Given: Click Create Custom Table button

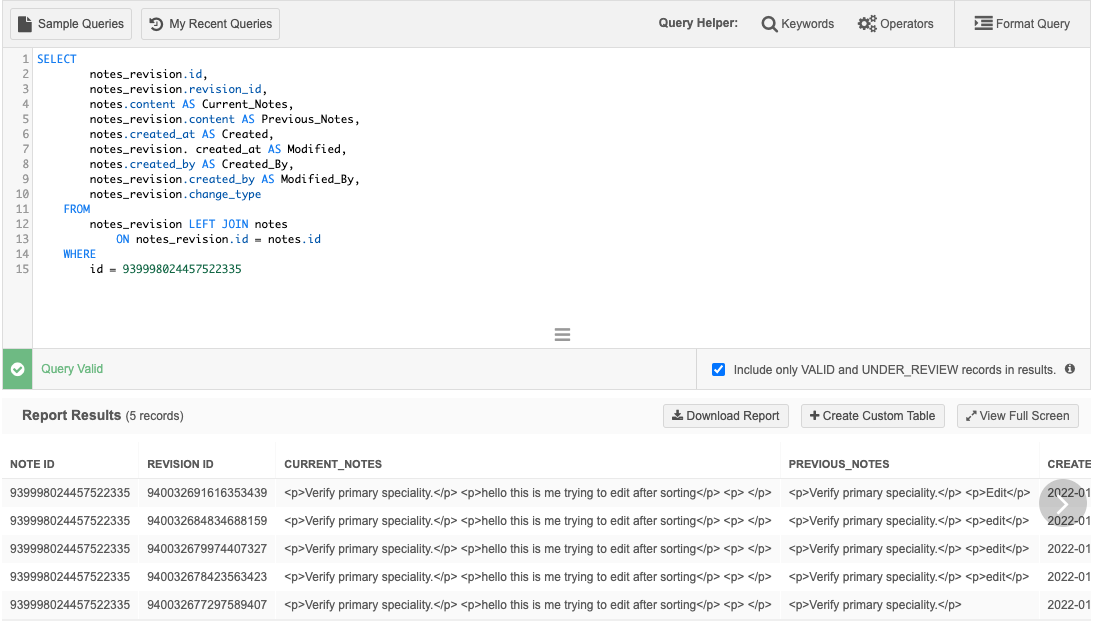Looking at the screenshot, I should pos(872,416).
